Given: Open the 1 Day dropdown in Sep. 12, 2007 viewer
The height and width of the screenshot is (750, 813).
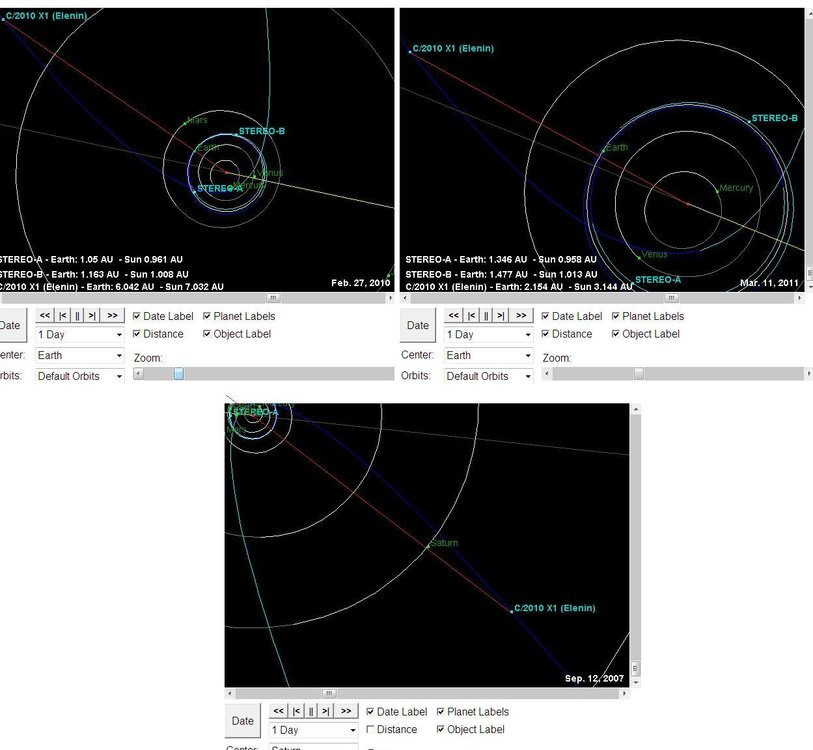Looking at the screenshot, I should pos(313,731).
